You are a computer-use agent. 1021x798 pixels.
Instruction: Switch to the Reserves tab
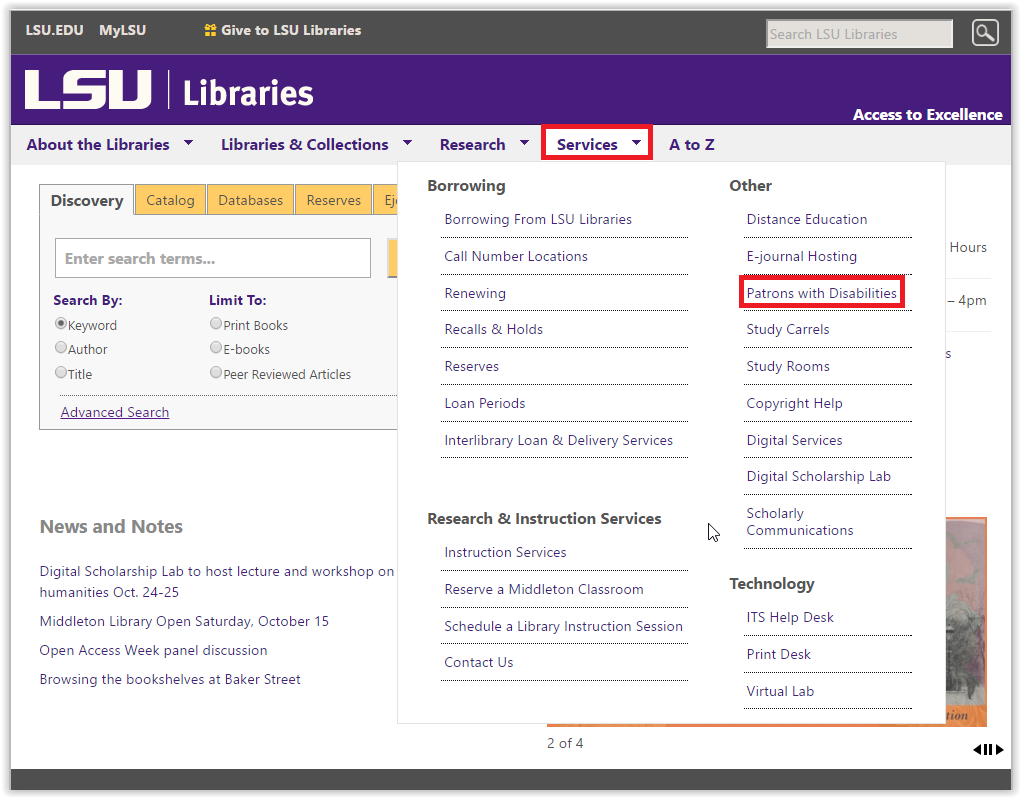pyautogui.click(x=333, y=200)
